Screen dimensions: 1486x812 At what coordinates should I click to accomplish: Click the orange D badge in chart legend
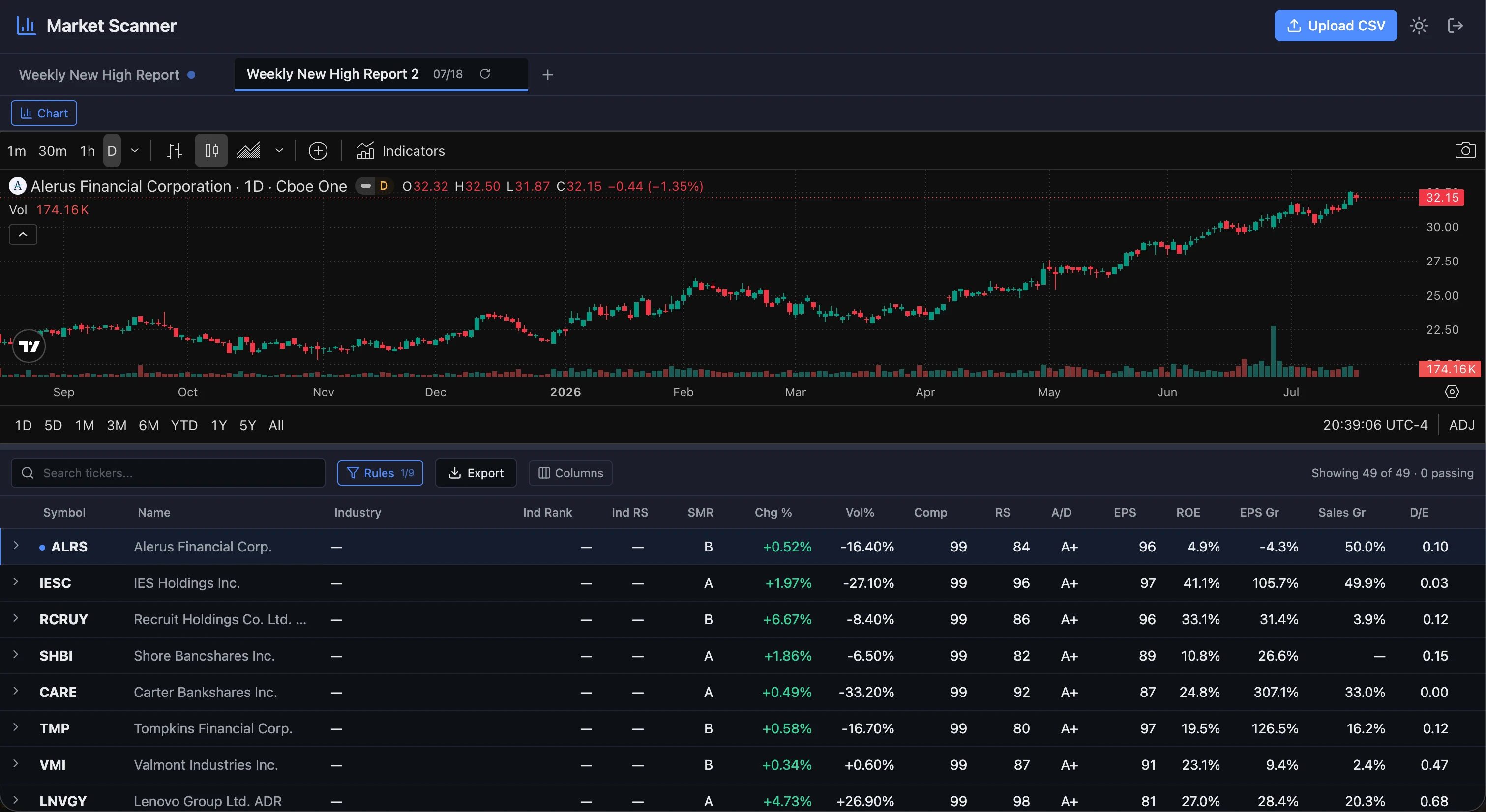tap(384, 186)
